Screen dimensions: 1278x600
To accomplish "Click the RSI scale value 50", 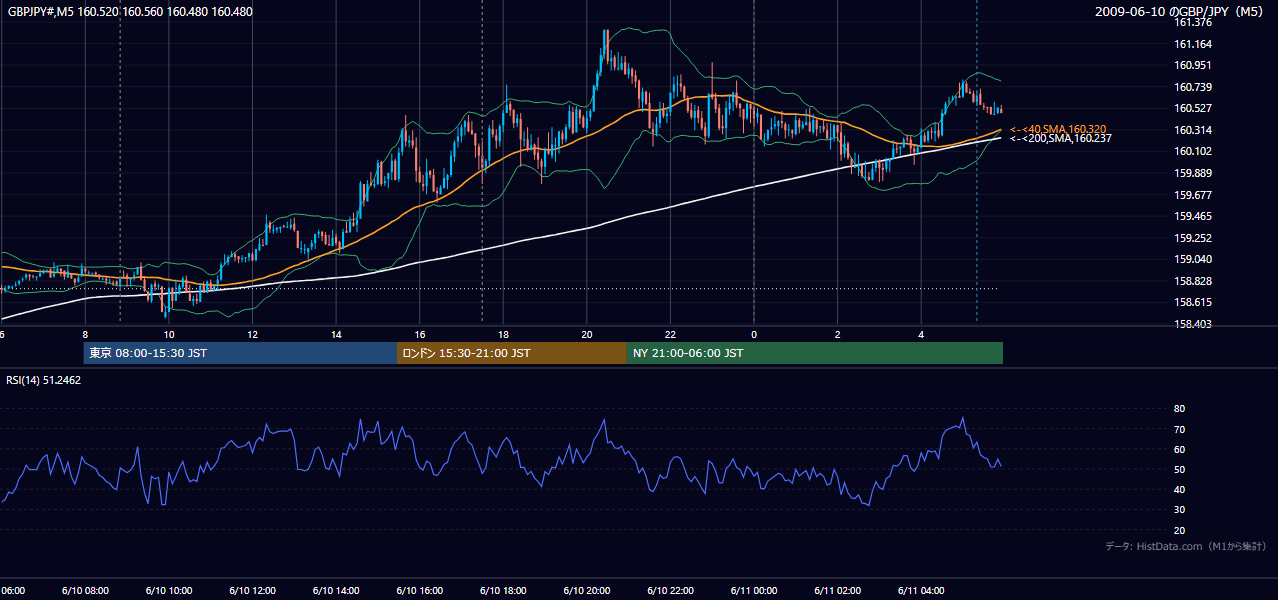I will coord(1180,469).
